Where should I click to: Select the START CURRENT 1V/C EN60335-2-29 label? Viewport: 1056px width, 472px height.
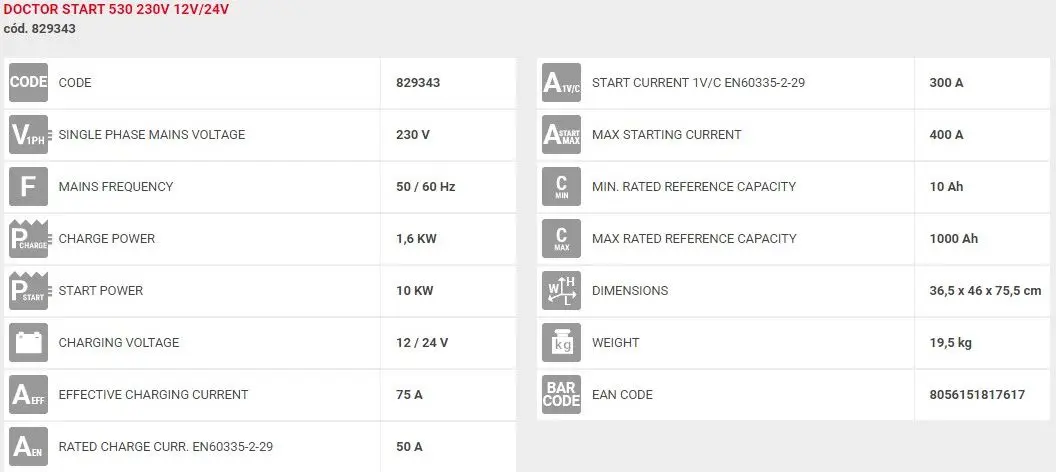pos(698,83)
